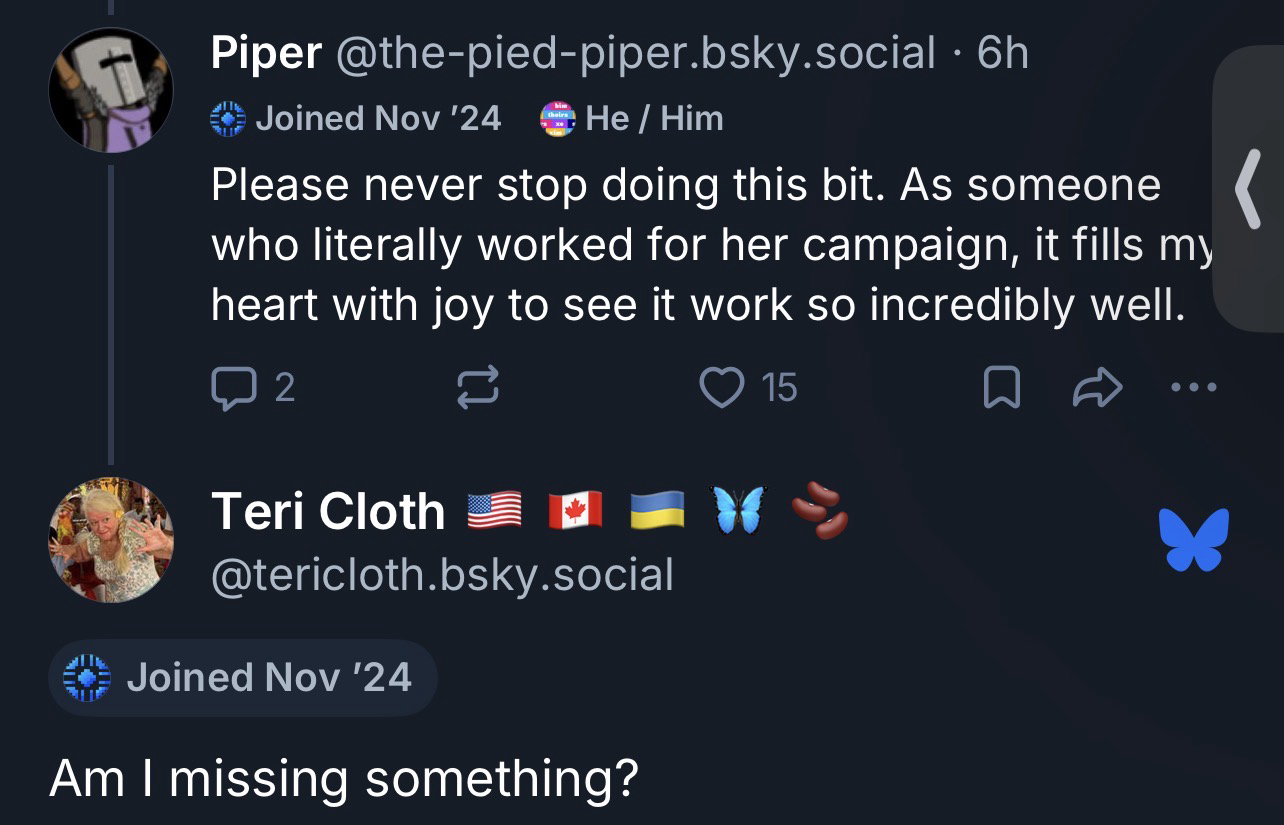
Task: Click the "Am I missing something?" post text
Action: click(x=343, y=778)
